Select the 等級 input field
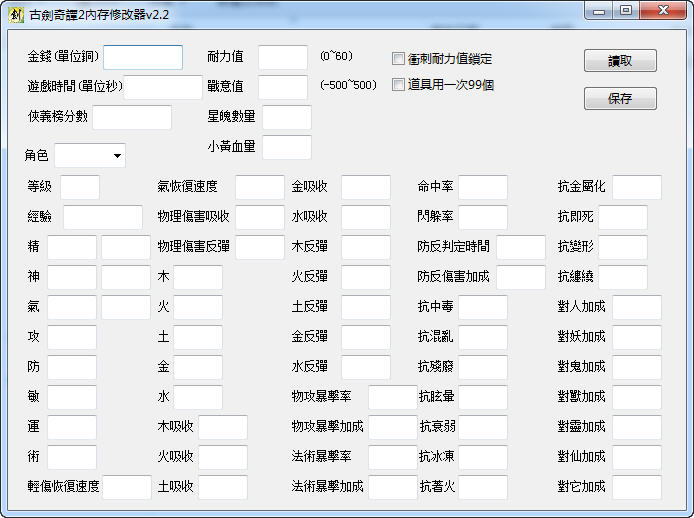 (x=80, y=187)
